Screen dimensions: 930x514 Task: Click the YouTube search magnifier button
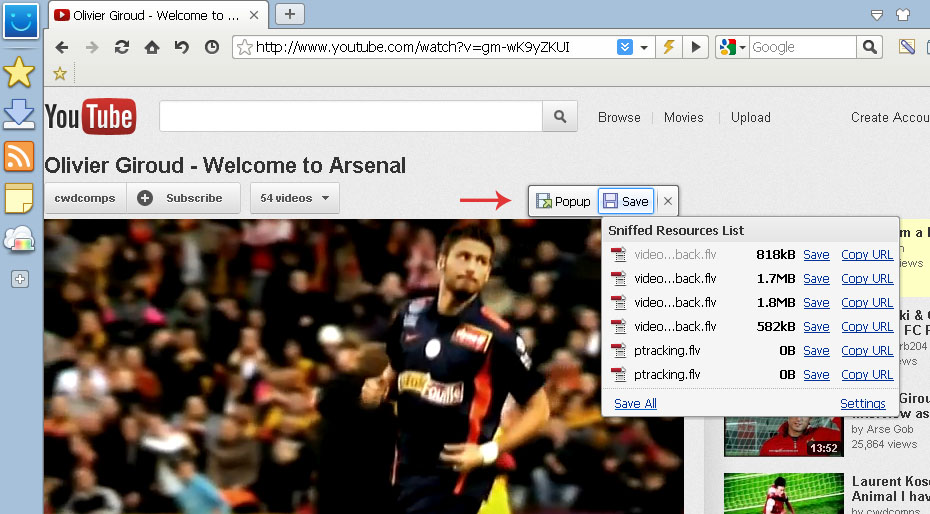click(x=560, y=117)
